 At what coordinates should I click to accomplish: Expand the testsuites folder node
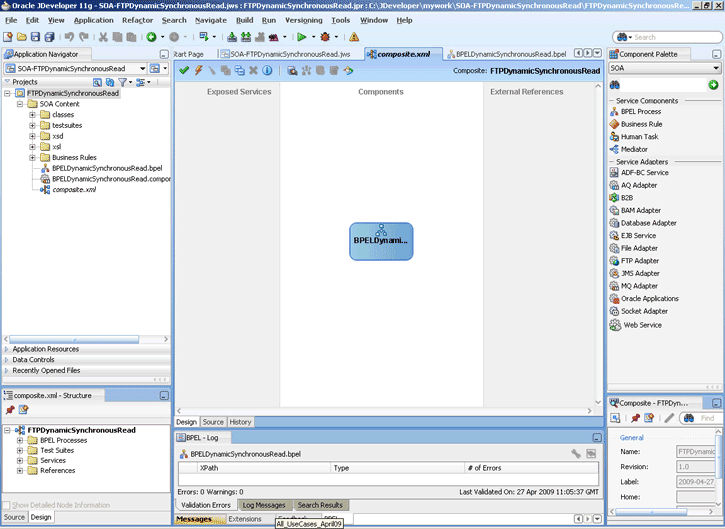pyautogui.click(x=33, y=125)
